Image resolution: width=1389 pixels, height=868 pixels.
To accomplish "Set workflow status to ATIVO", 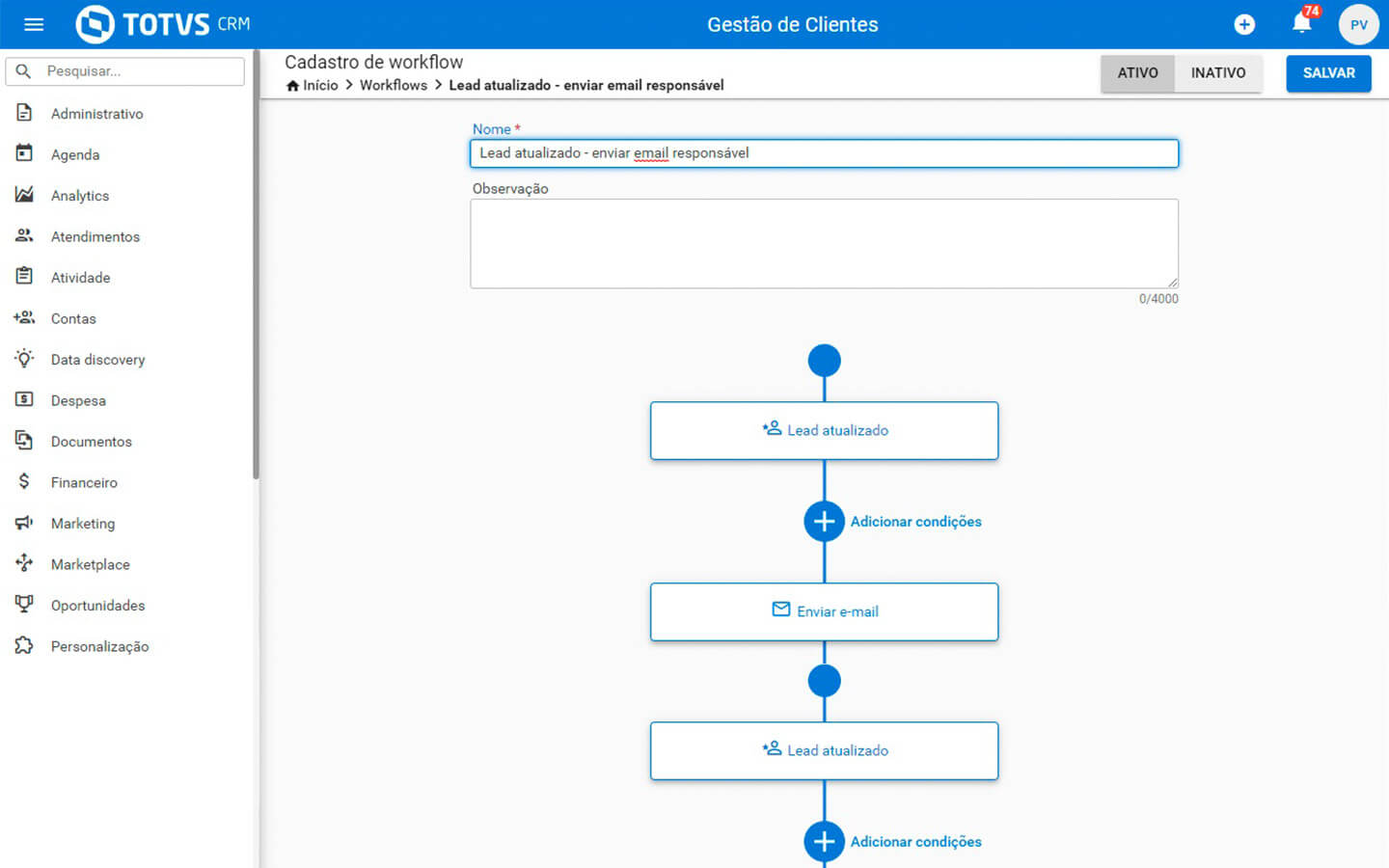I will 1137,73.
